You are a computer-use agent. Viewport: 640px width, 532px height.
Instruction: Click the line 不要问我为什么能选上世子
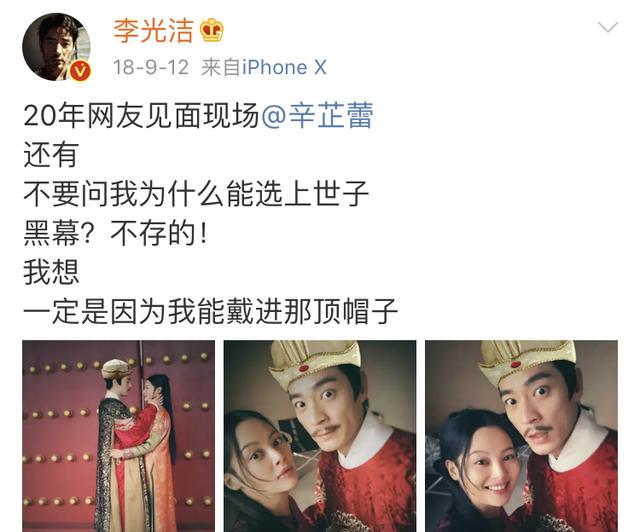coord(196,194)
